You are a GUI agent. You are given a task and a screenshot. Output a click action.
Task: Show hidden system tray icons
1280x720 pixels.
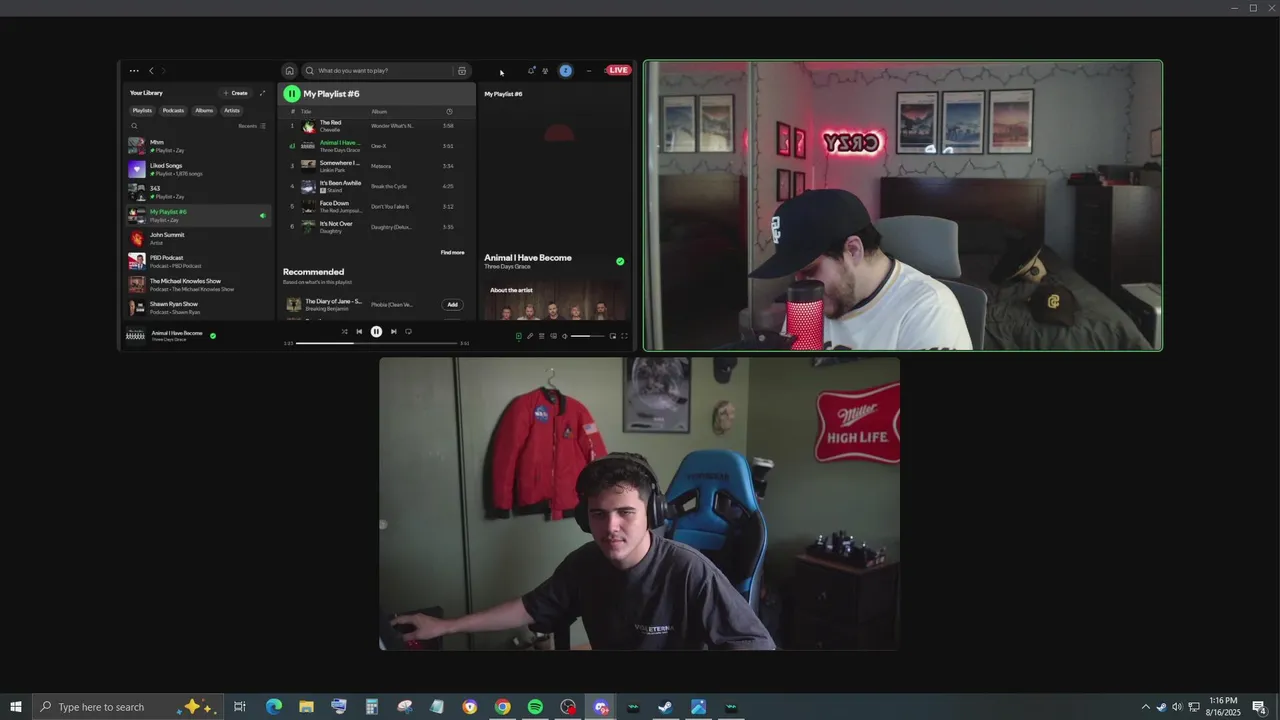[1146, 707]
